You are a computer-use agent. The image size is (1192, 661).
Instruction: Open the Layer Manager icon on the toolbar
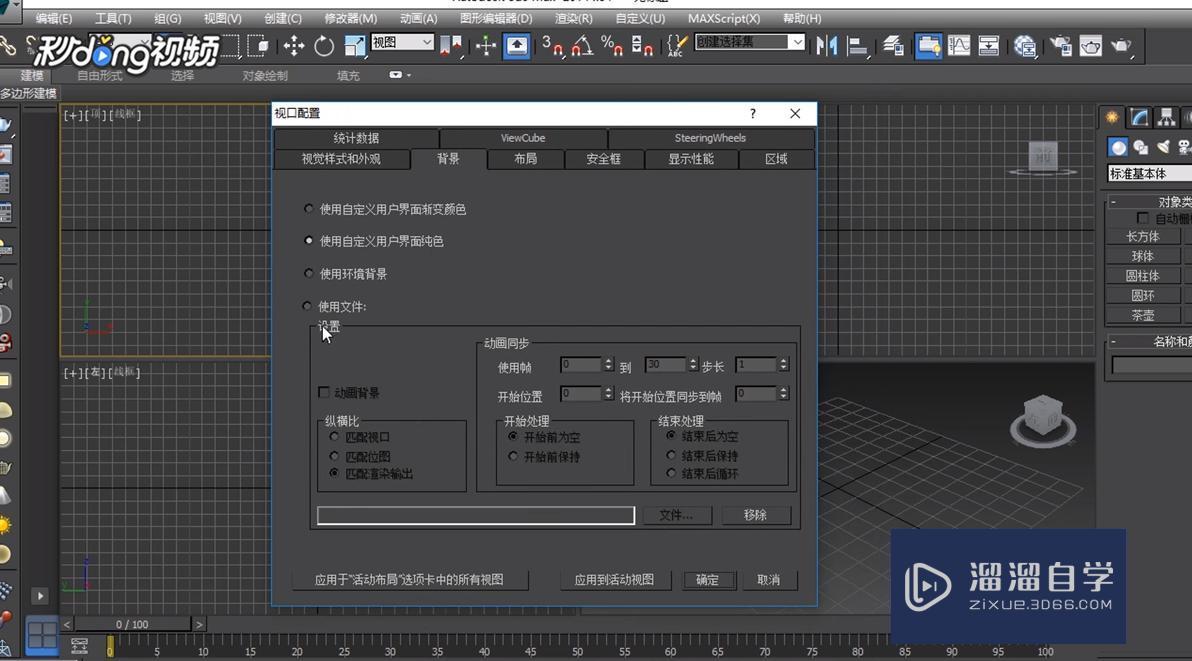coord(892,47)
